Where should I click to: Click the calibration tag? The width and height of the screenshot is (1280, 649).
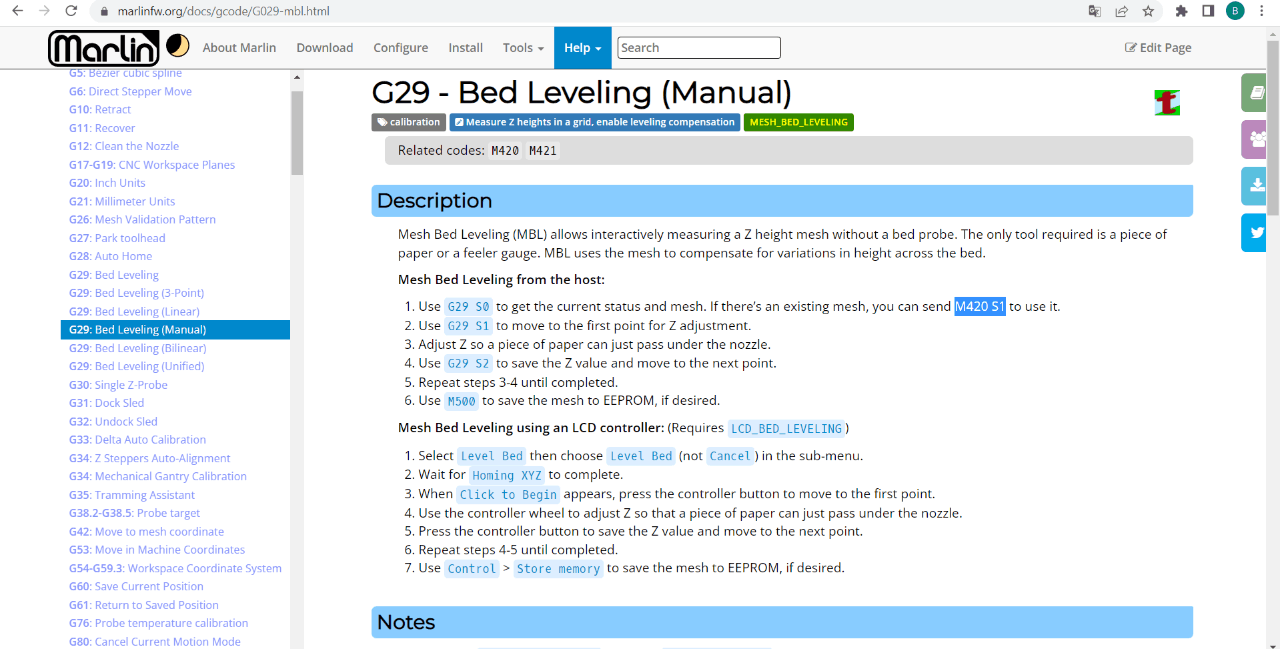click(408, 122)
